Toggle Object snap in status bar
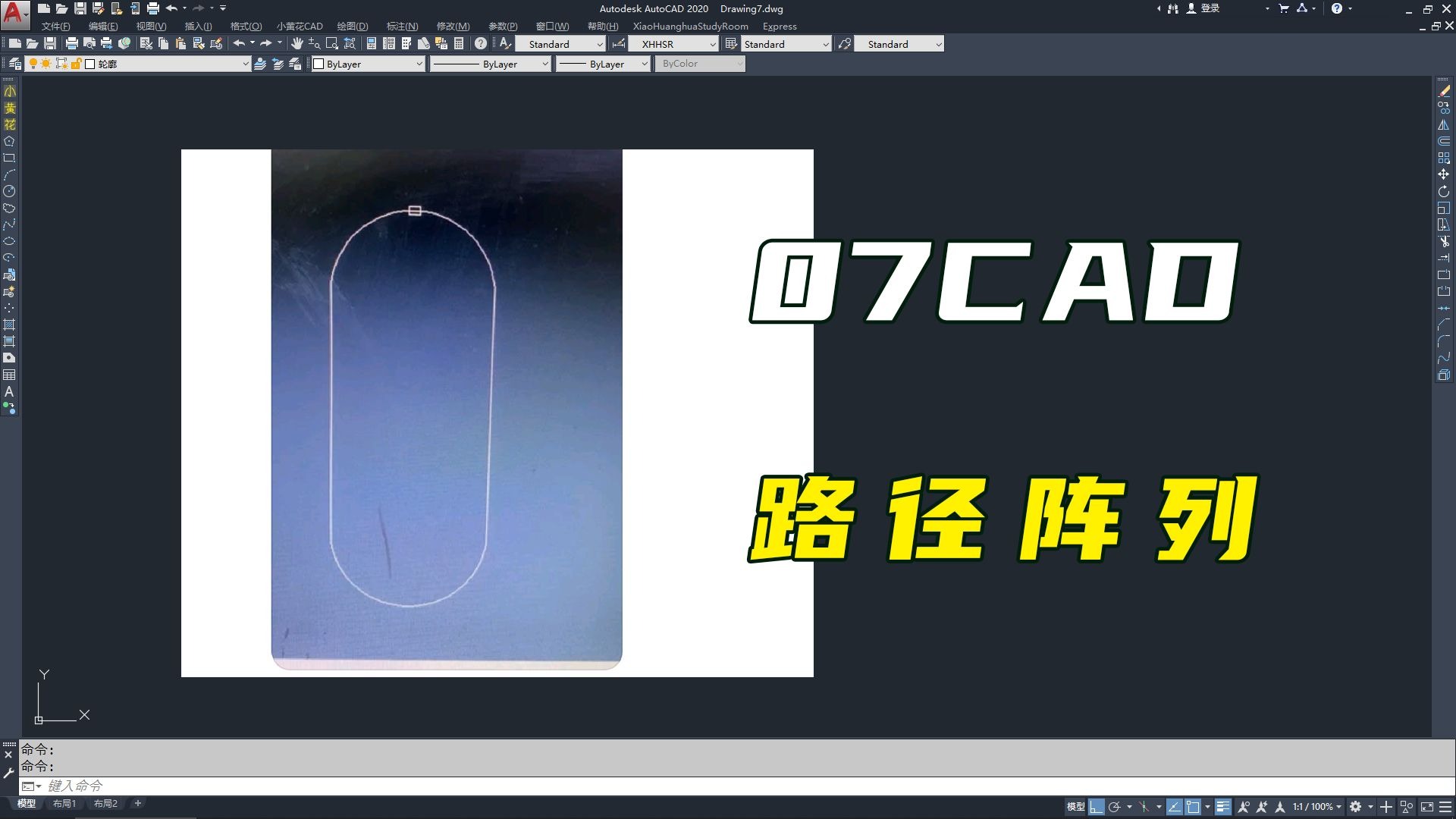This screenshot has height=819, width=1456. [1193, 807]
